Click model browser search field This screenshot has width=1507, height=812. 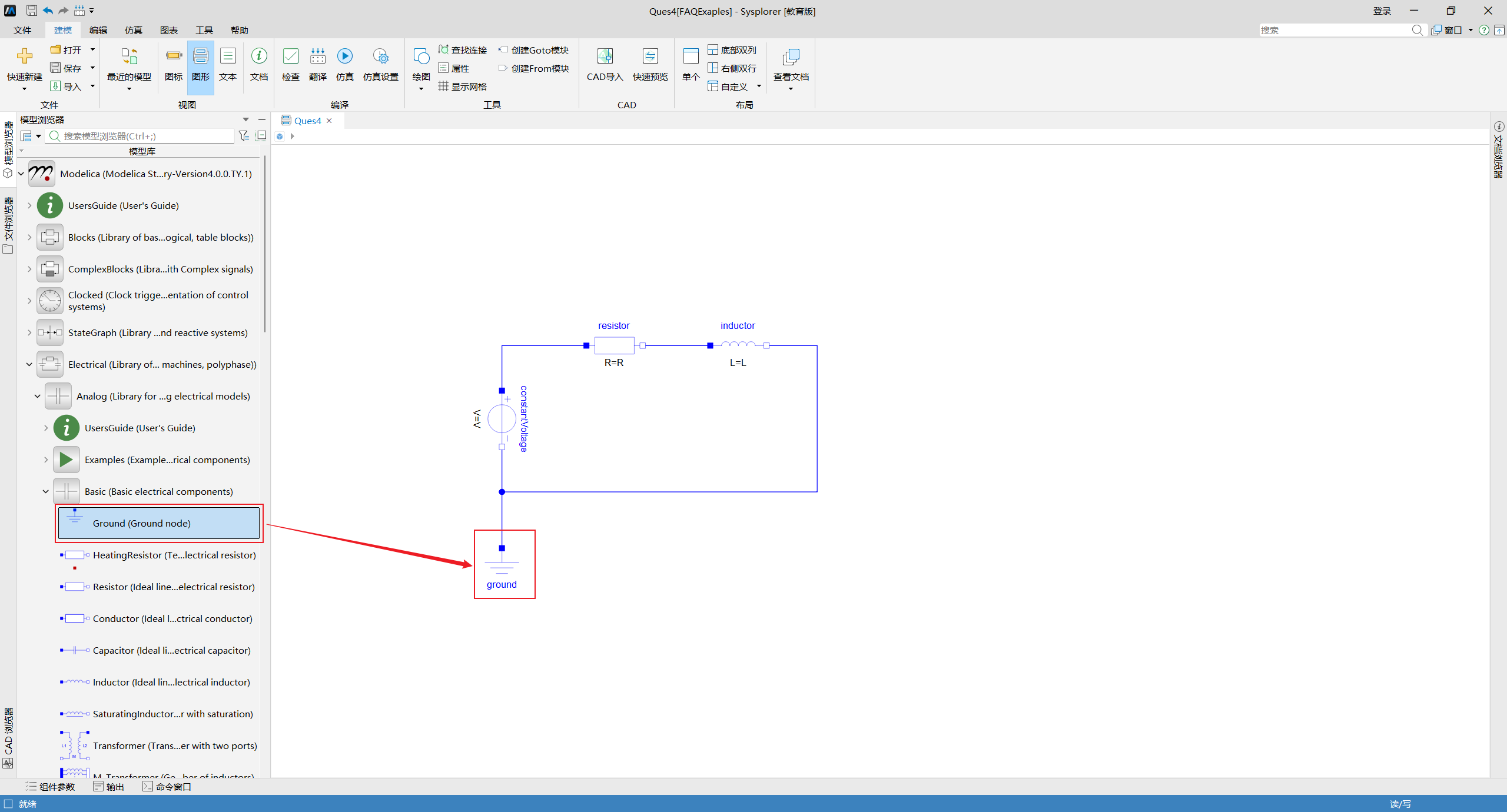point(140,136)
